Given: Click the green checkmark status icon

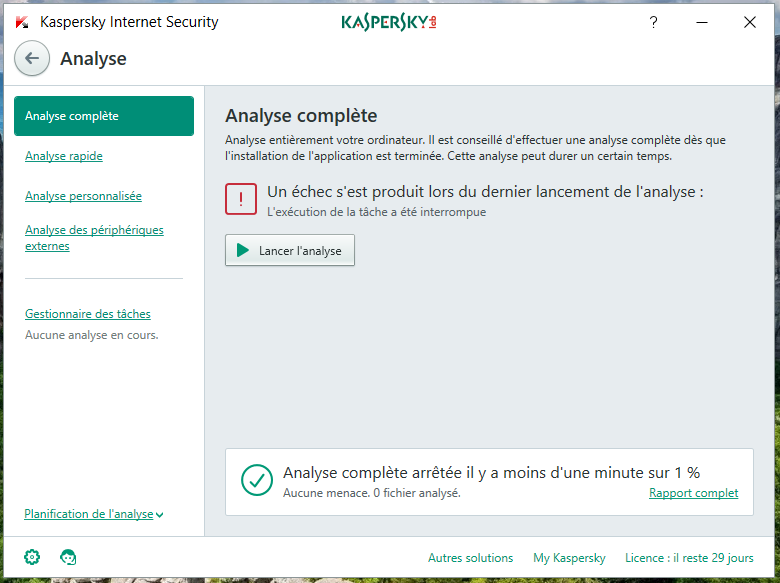Looking at the screenshot, I should (x=257, y=480).
